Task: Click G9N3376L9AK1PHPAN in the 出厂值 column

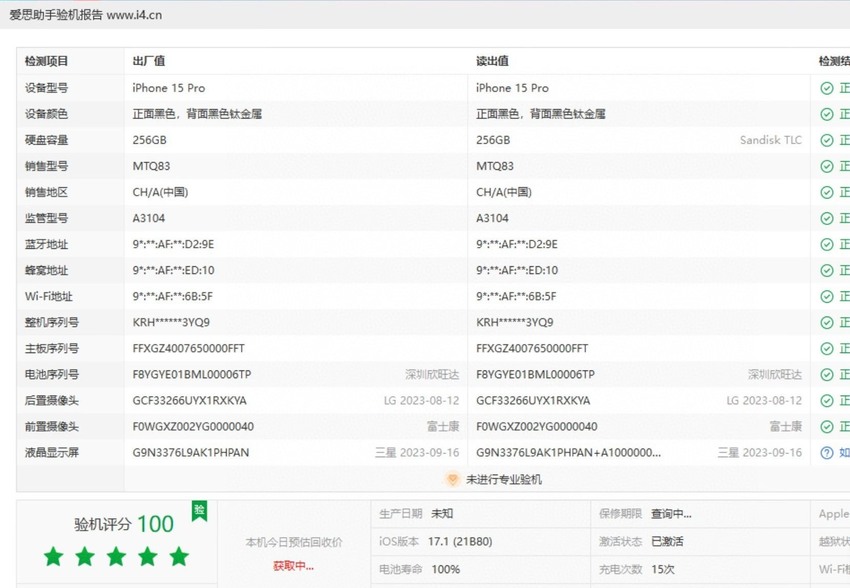Action: coord(191,452)
